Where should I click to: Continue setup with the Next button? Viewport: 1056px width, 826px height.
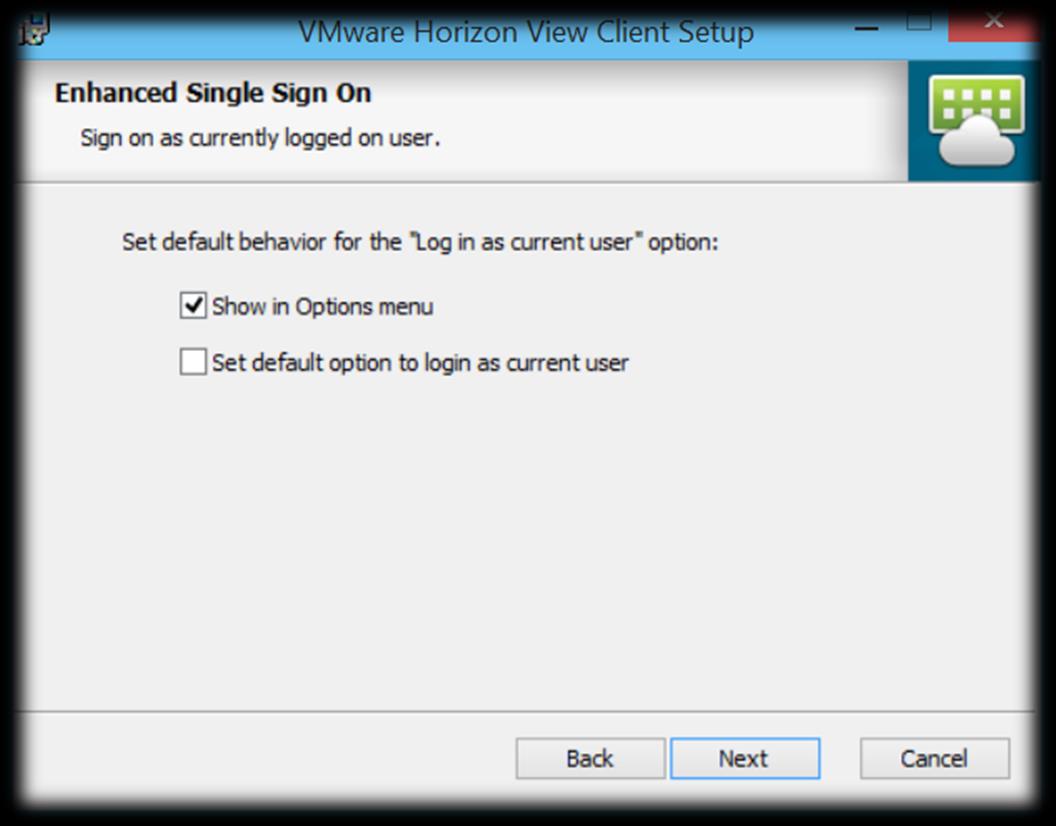tap(745, 759)
